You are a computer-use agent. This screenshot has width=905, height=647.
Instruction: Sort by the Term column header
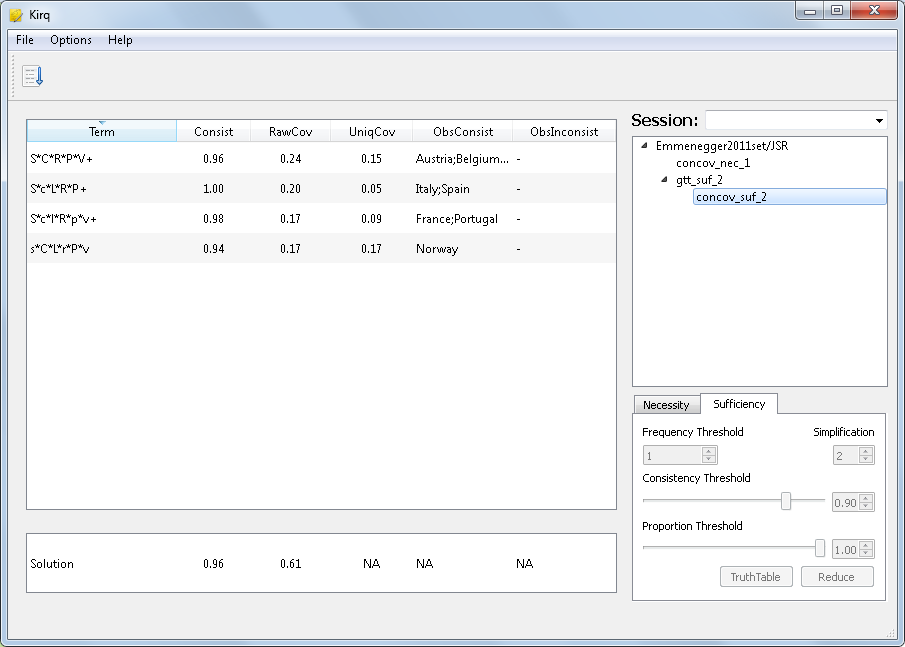[101, 132]
